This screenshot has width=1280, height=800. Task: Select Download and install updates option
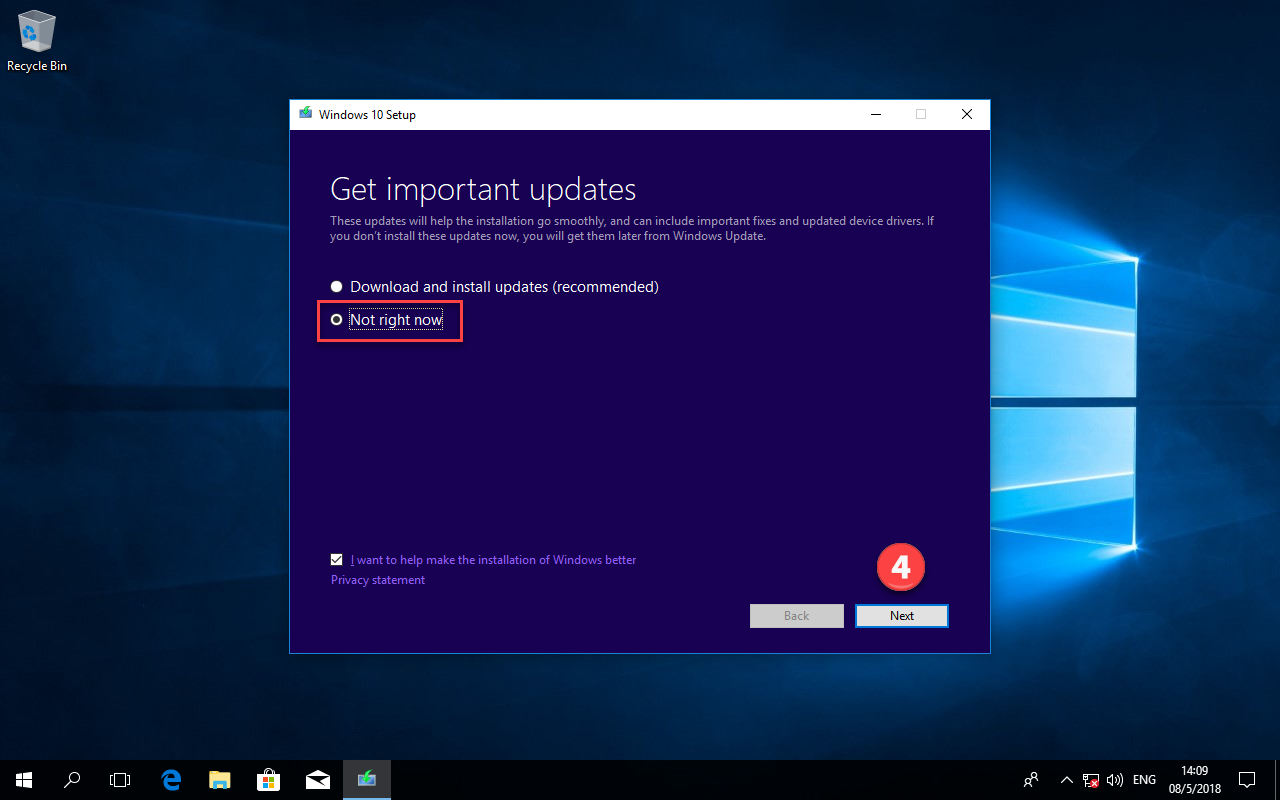tap(337, 287)
